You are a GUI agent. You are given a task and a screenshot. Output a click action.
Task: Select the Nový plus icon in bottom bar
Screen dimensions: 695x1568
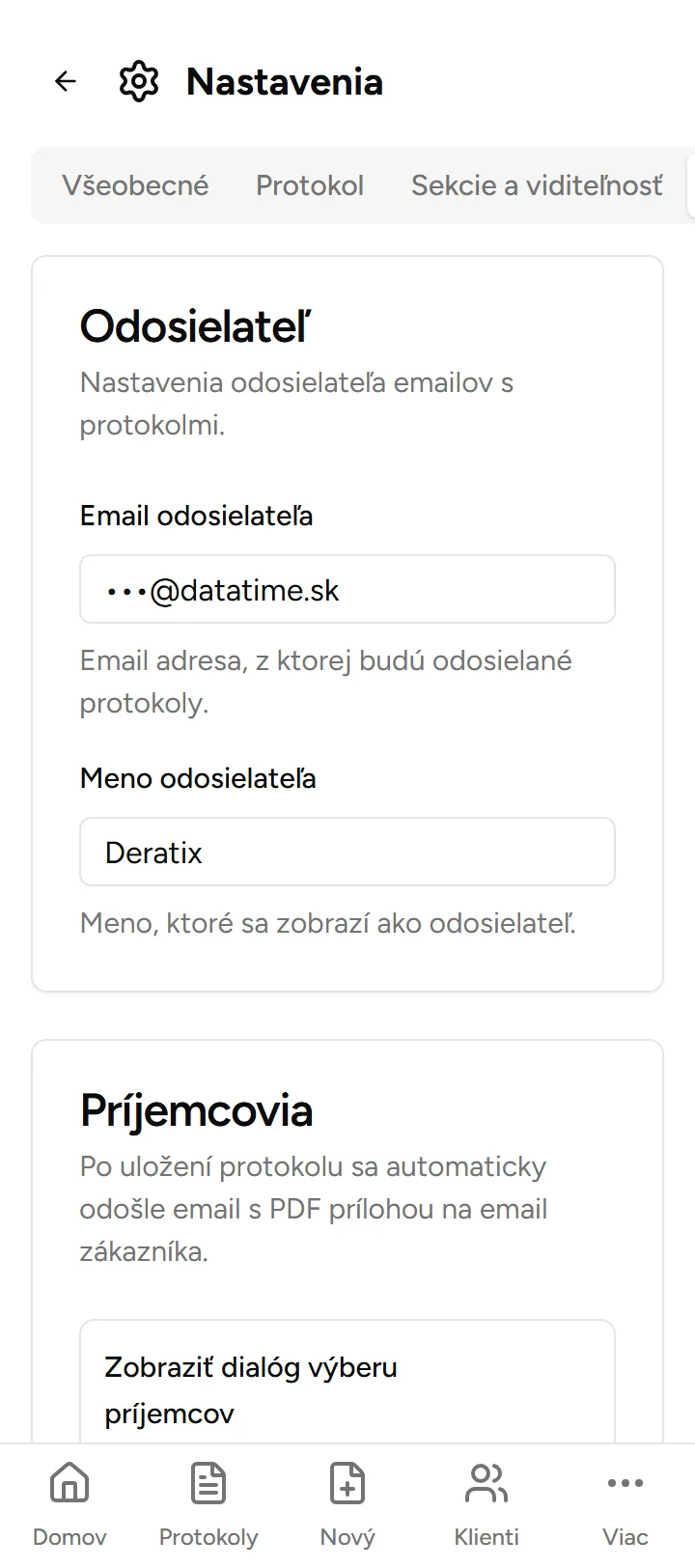coord(347,1483)
